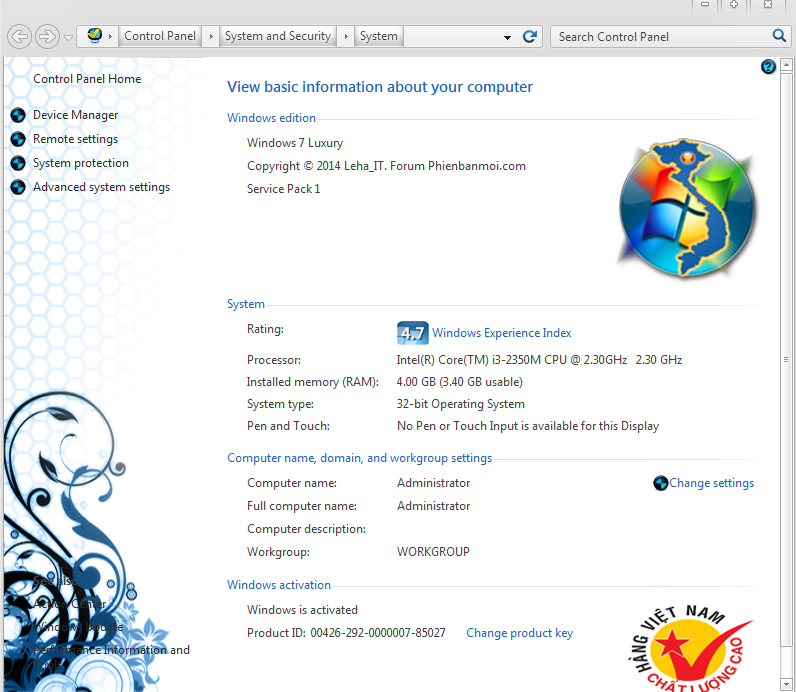
Task: Open Remote settings link
Action: 75,139
